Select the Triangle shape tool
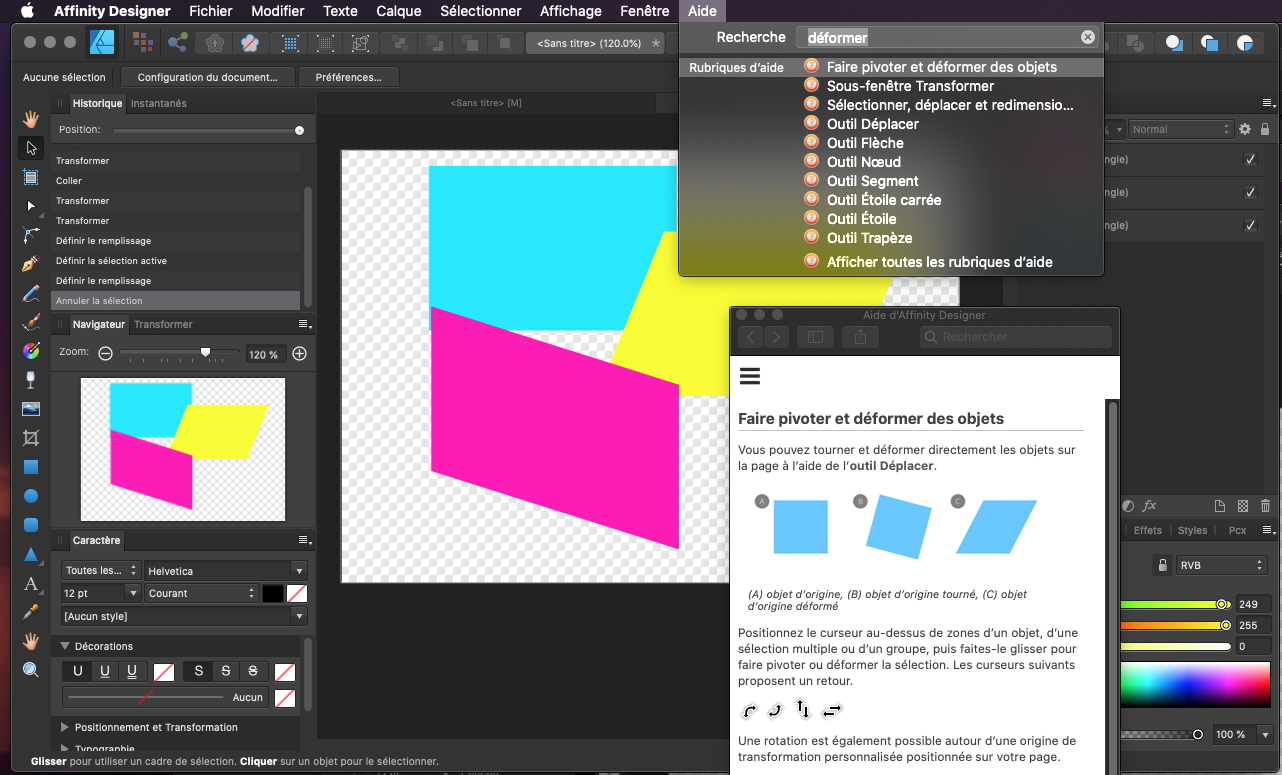1282x775 pixels. pos(31,554)
